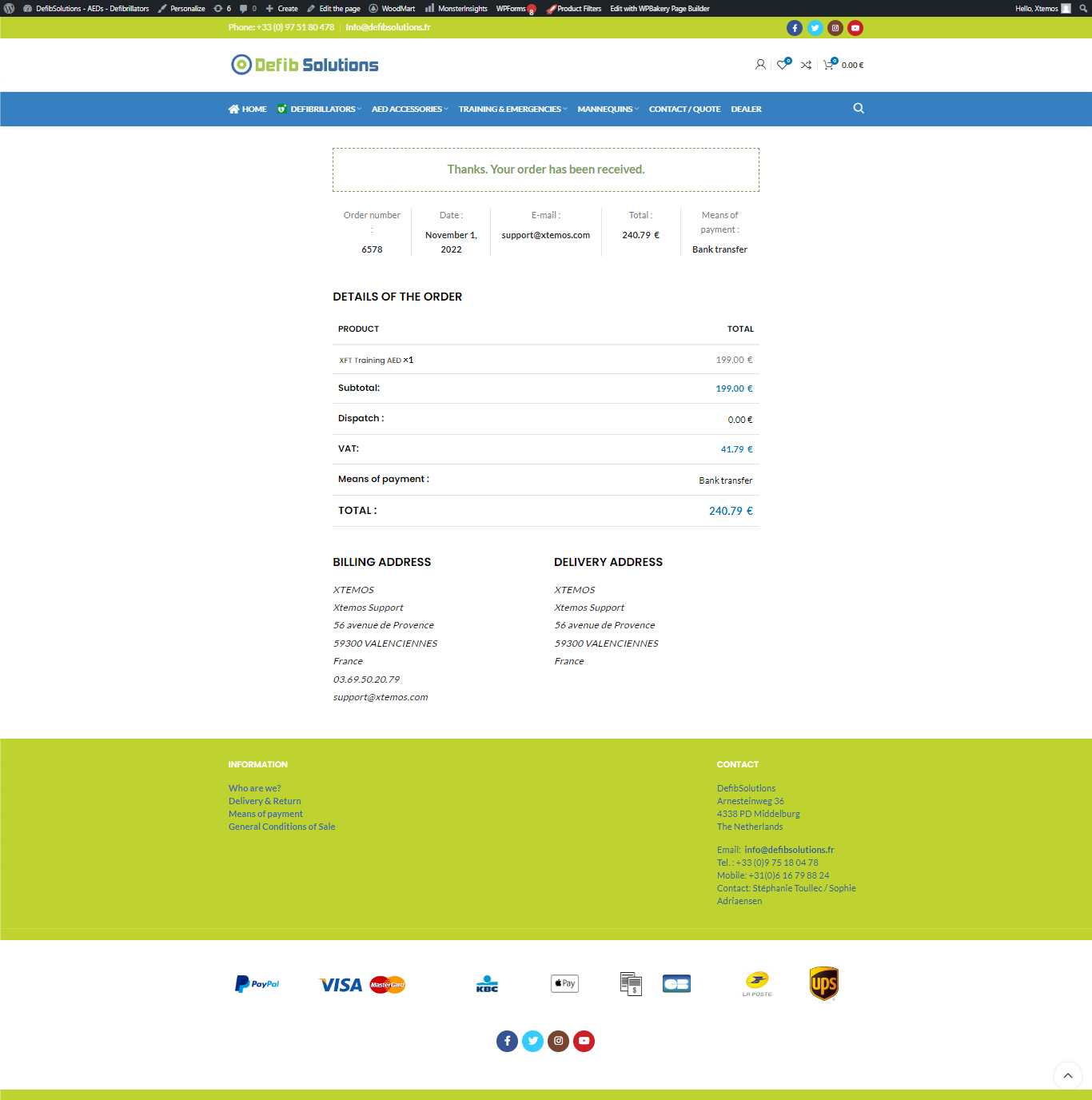
Task: Open Facebook from the footer icons
Action: coord(508,1041)
